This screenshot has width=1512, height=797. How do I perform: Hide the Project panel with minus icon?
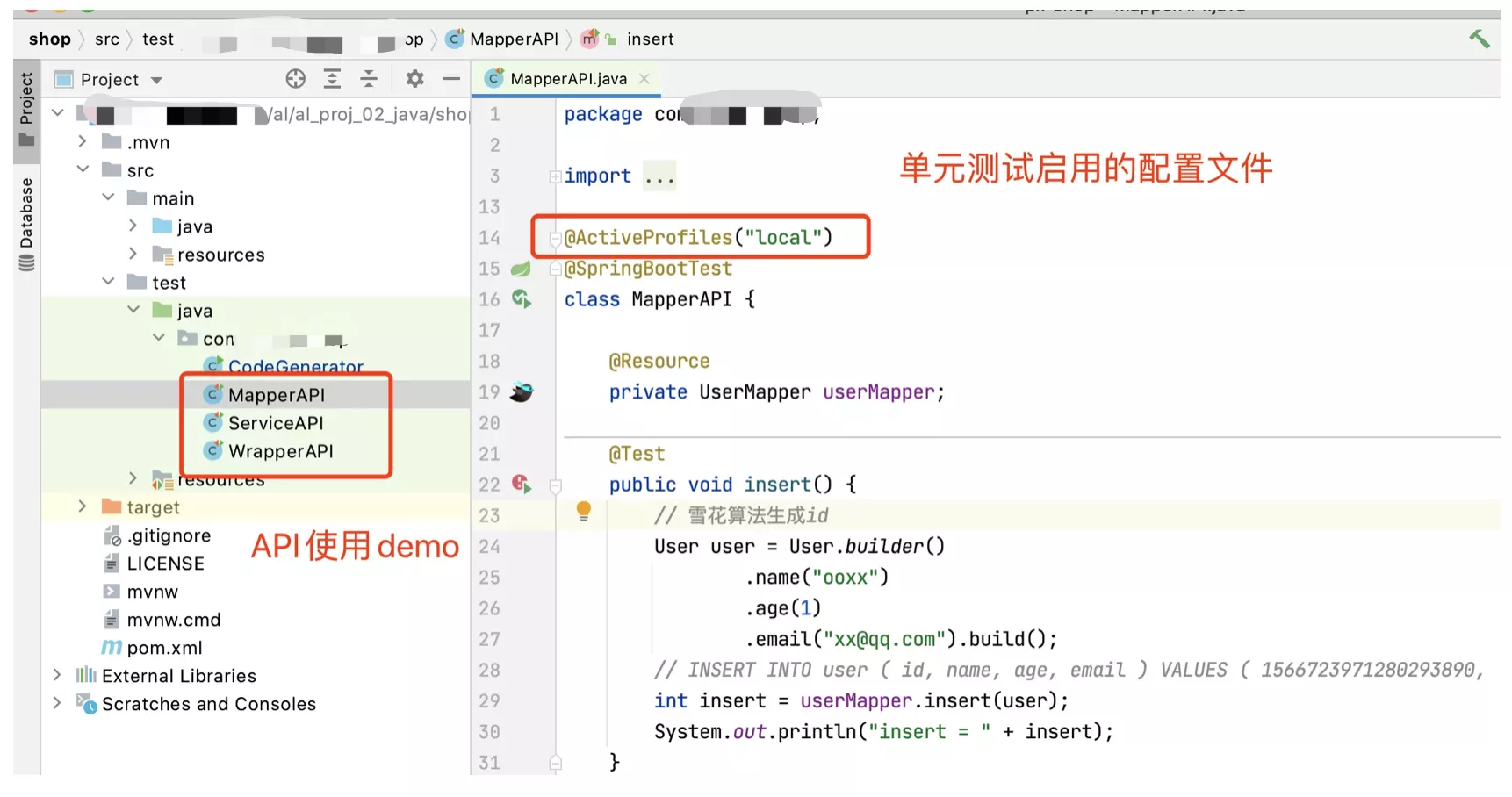click(451, 79)
